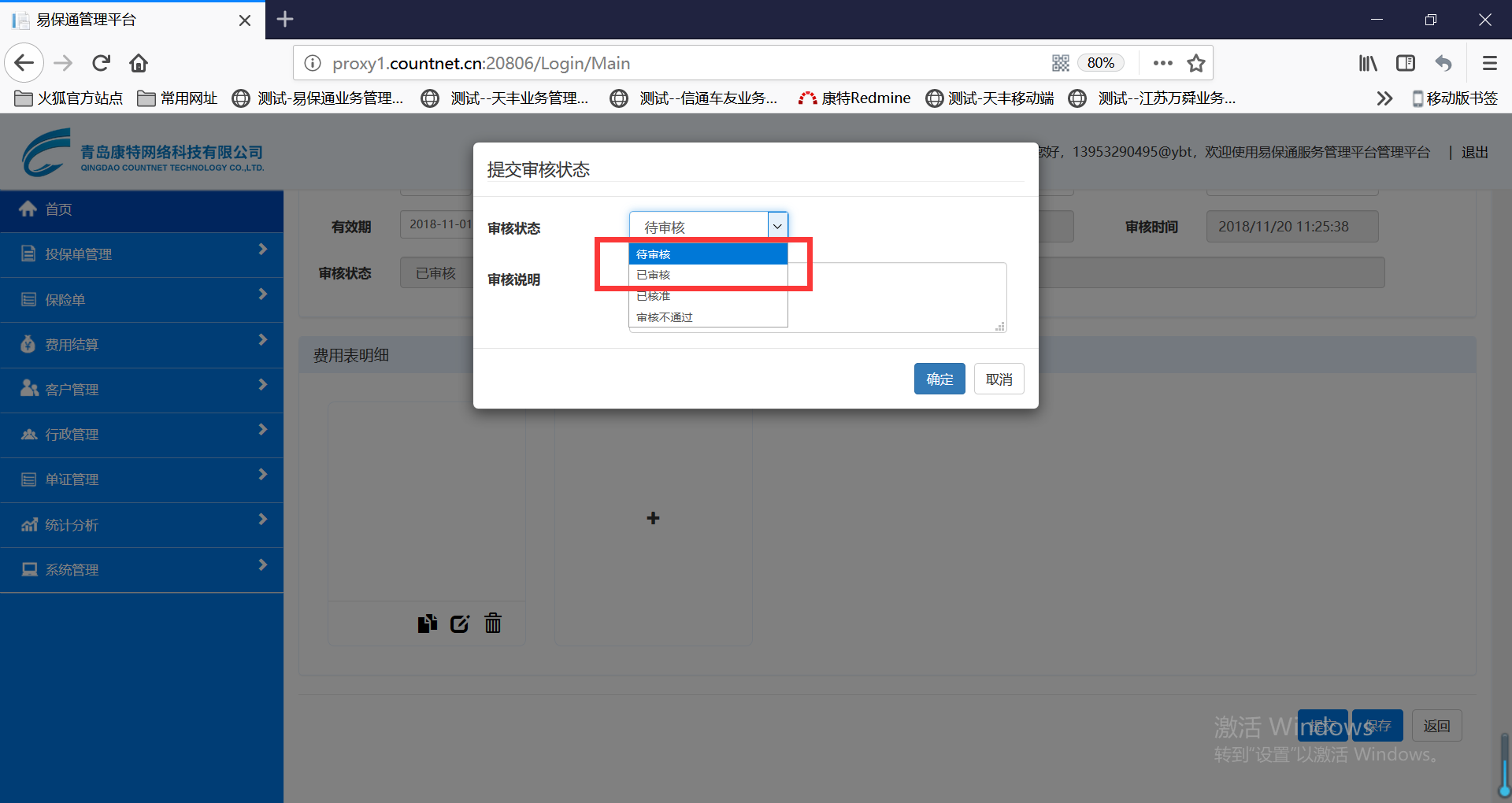The image size is (1512, 803).
Task: Expand 客户管理 menu
Action: (x=142, y=390)
